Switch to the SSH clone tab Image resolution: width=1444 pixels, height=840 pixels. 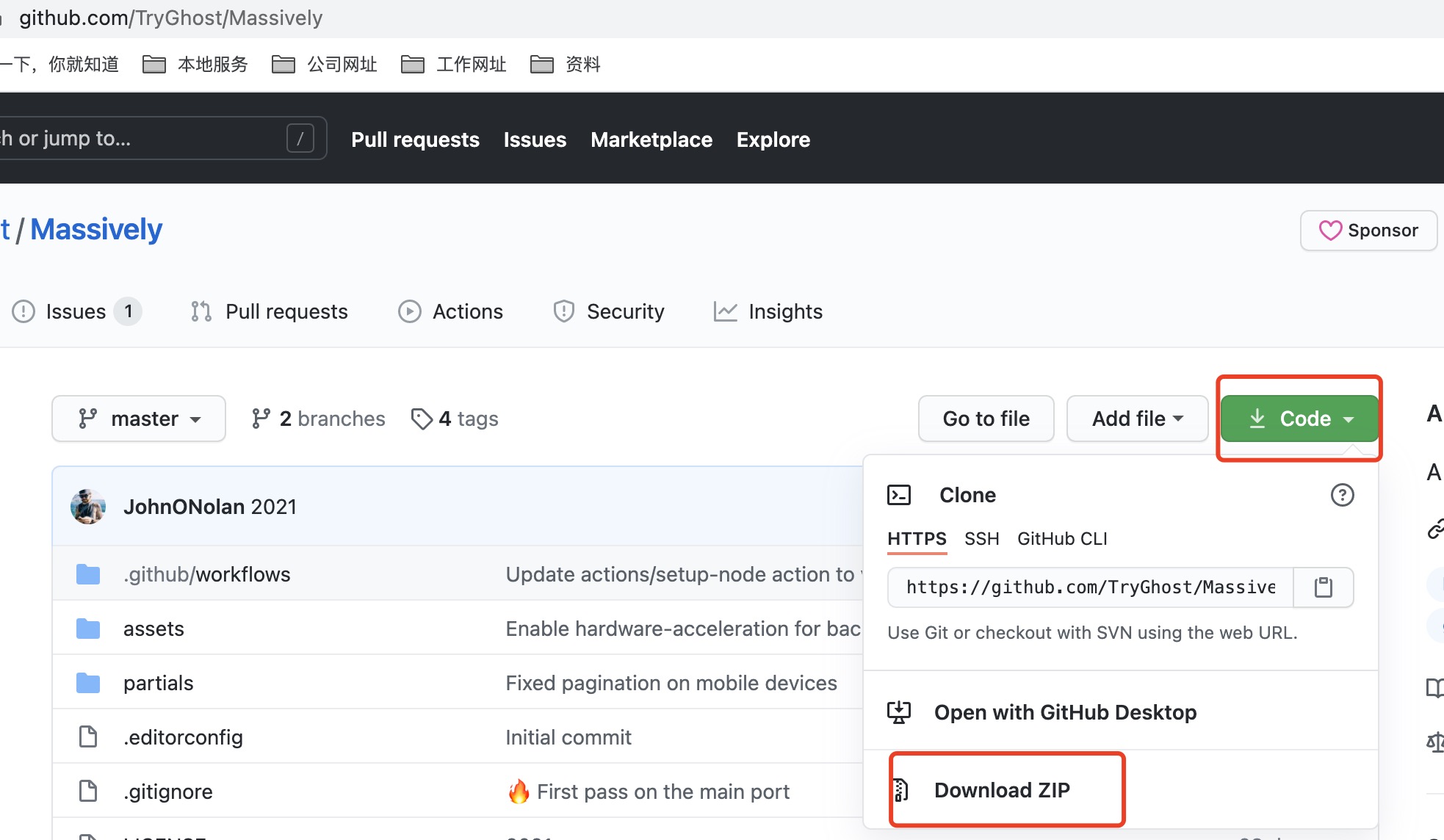[981, 538]
